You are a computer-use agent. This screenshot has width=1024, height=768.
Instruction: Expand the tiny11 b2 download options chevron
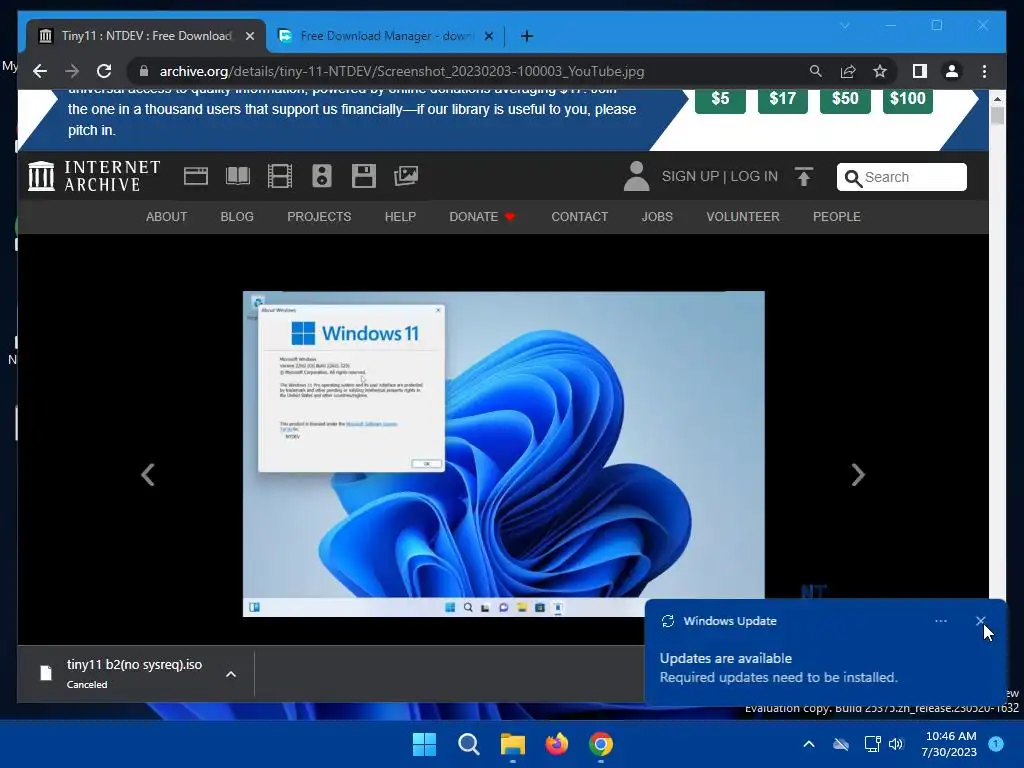point(231,674)
